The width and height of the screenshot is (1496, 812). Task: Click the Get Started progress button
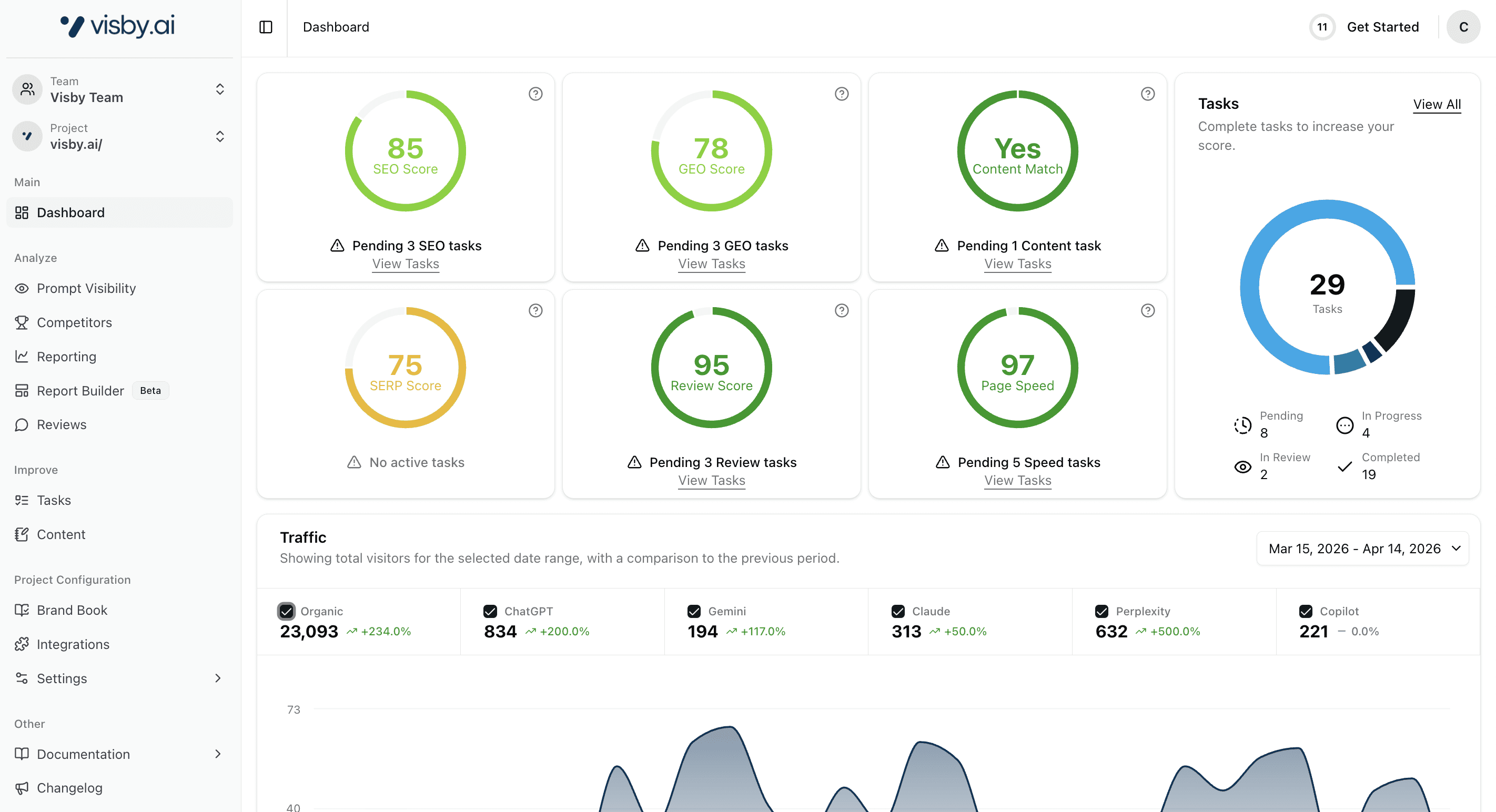[x=1382, y=27]
